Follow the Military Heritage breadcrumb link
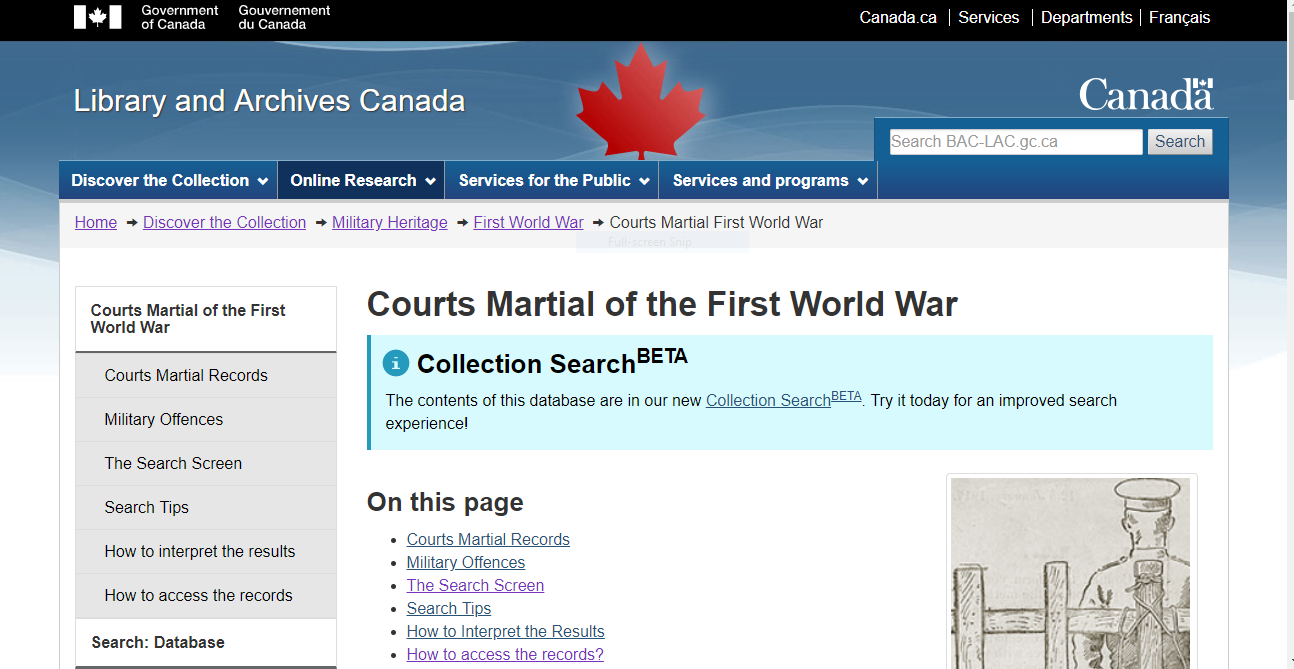Viewport: 1294px width, 669px height. tap(389, 222)
